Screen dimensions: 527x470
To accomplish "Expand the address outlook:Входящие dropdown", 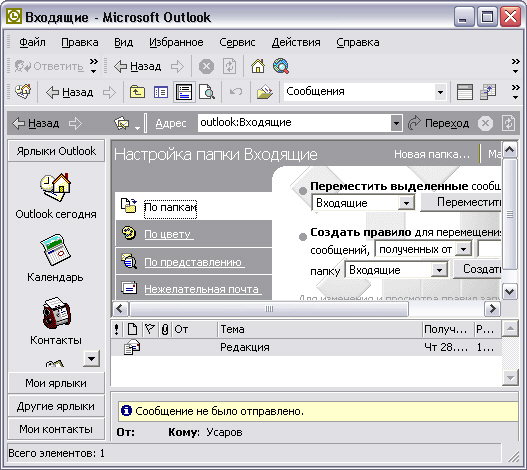I will click(x=396, y=123).
